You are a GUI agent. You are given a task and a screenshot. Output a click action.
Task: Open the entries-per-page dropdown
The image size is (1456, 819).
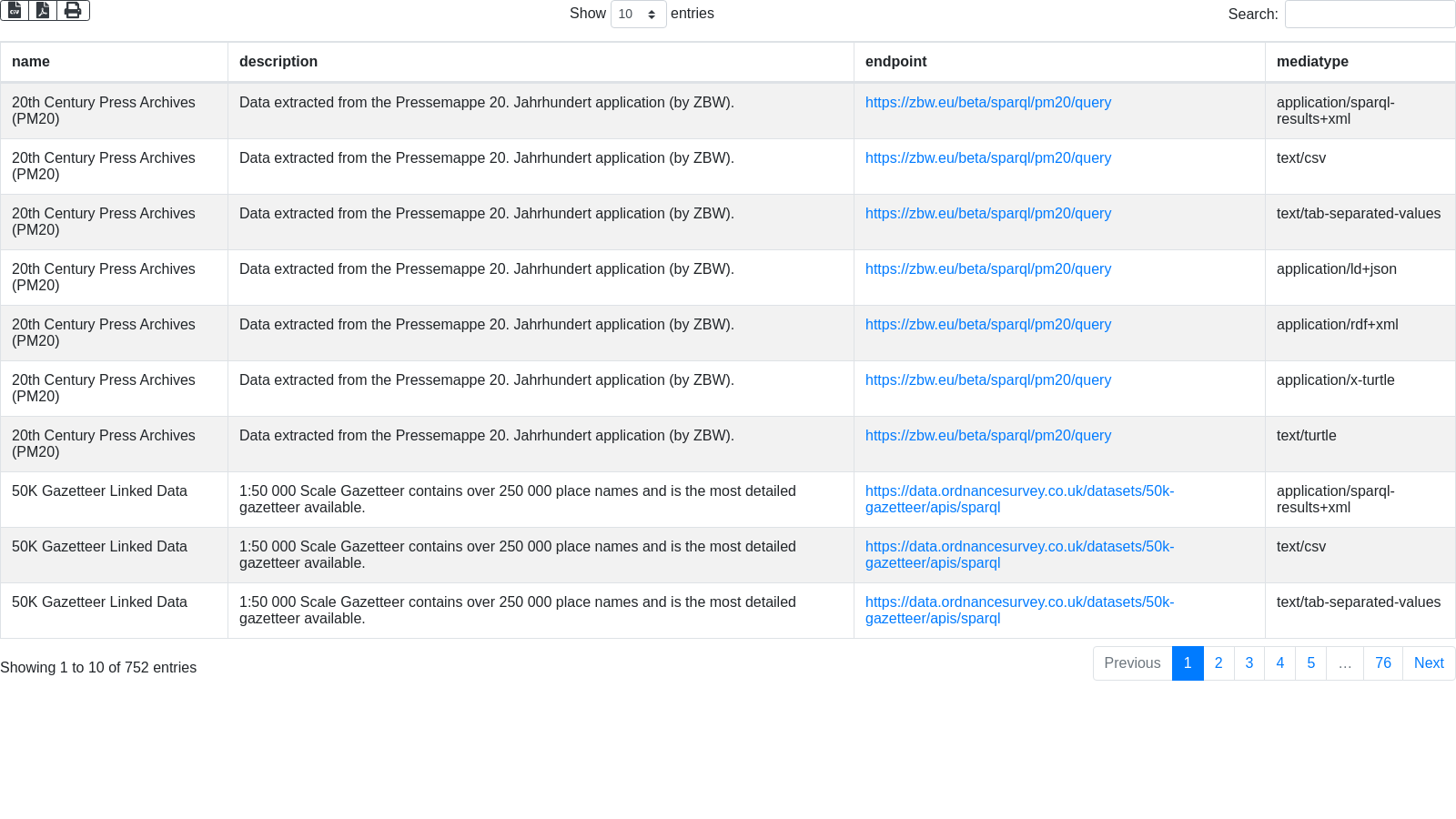tap(638, 15)
